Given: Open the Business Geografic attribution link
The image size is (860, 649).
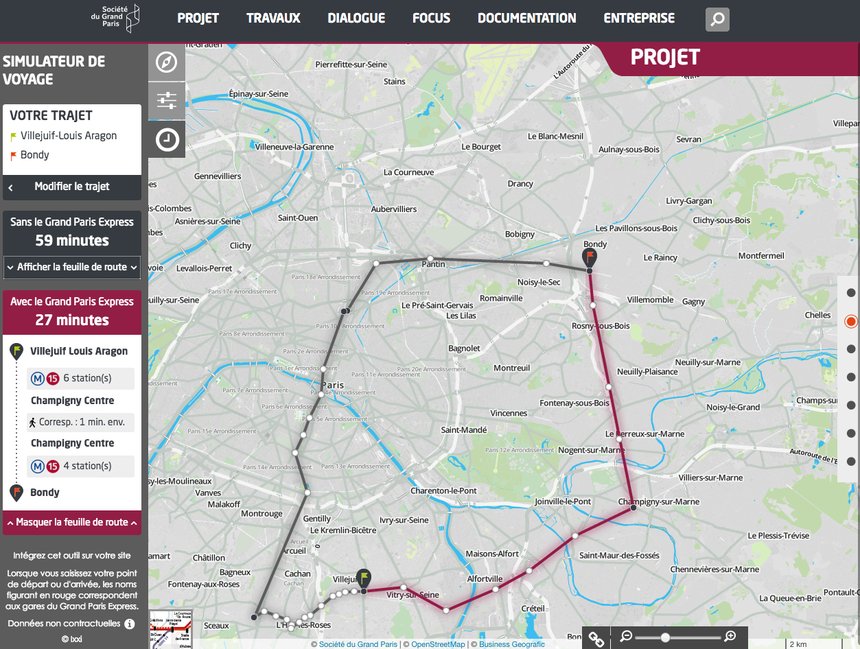Looking at the screenshot, I should (512, 644).
